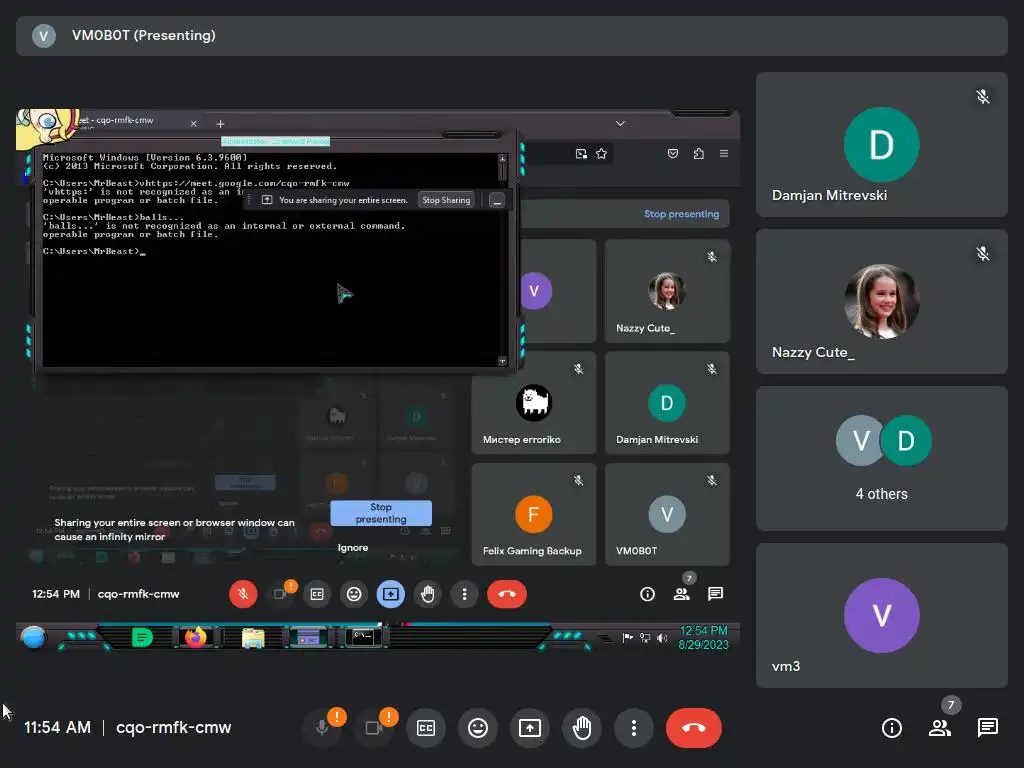
Task: Click the V avatar in the presenting header
Action: tap(44, 36)
